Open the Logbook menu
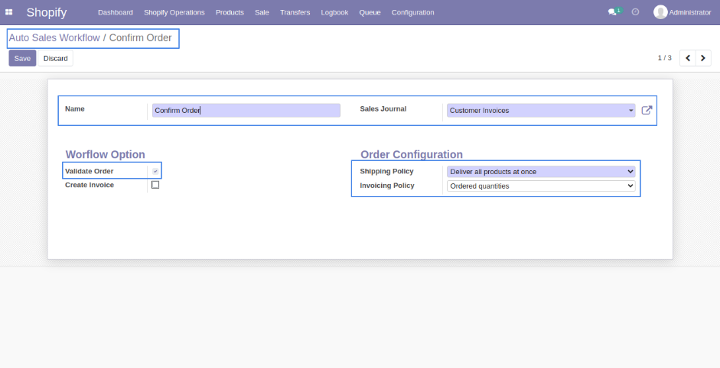This screenshot has width=720, height=368. click(x=334, y=12)
